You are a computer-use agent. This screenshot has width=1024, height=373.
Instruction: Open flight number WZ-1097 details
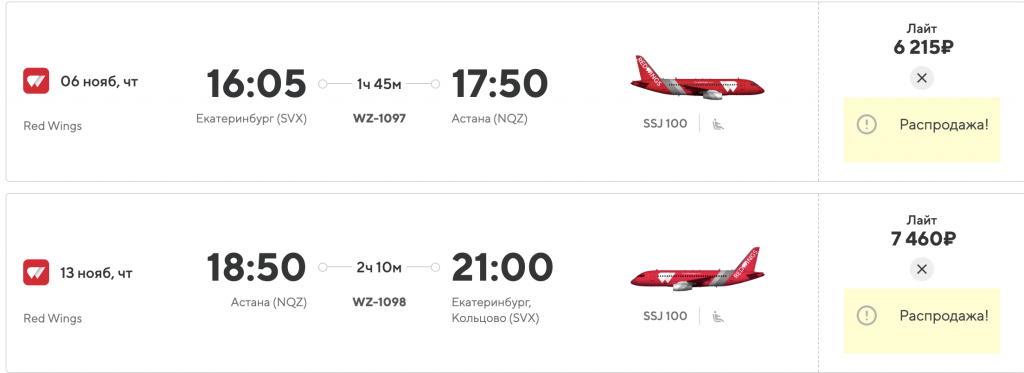pyautogui.click(x=379, y=119)
